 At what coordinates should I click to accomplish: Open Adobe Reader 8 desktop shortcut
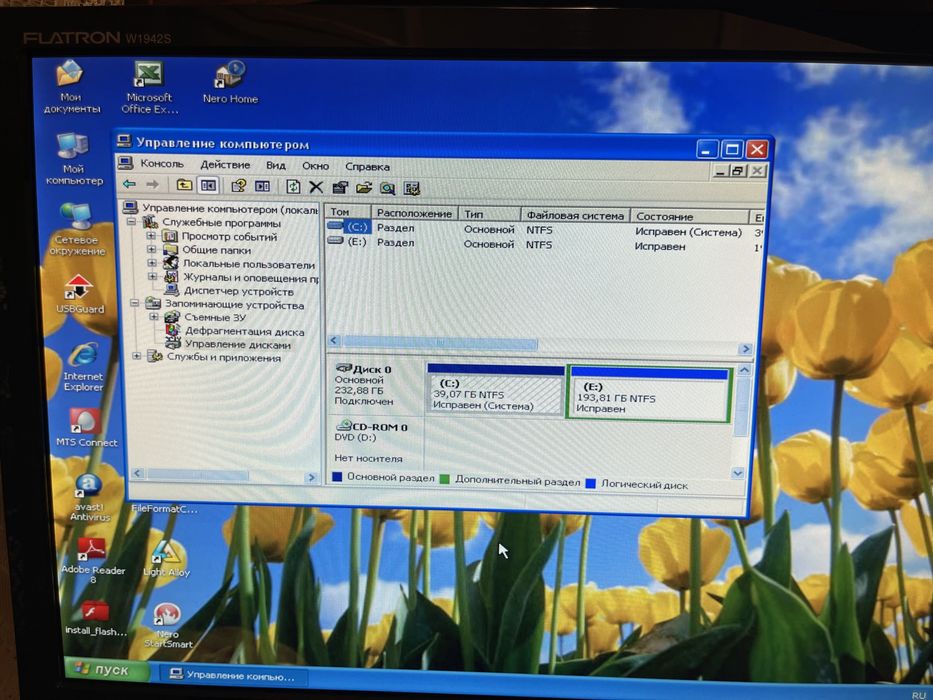tap(93, 561)
